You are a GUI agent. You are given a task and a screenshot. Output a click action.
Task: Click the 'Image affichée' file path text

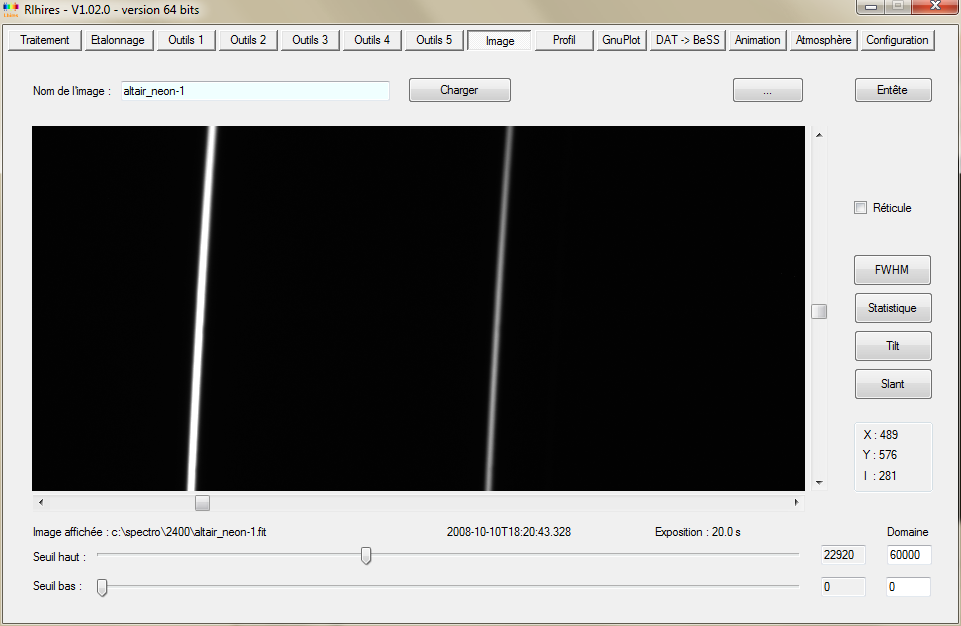point(150,532)
